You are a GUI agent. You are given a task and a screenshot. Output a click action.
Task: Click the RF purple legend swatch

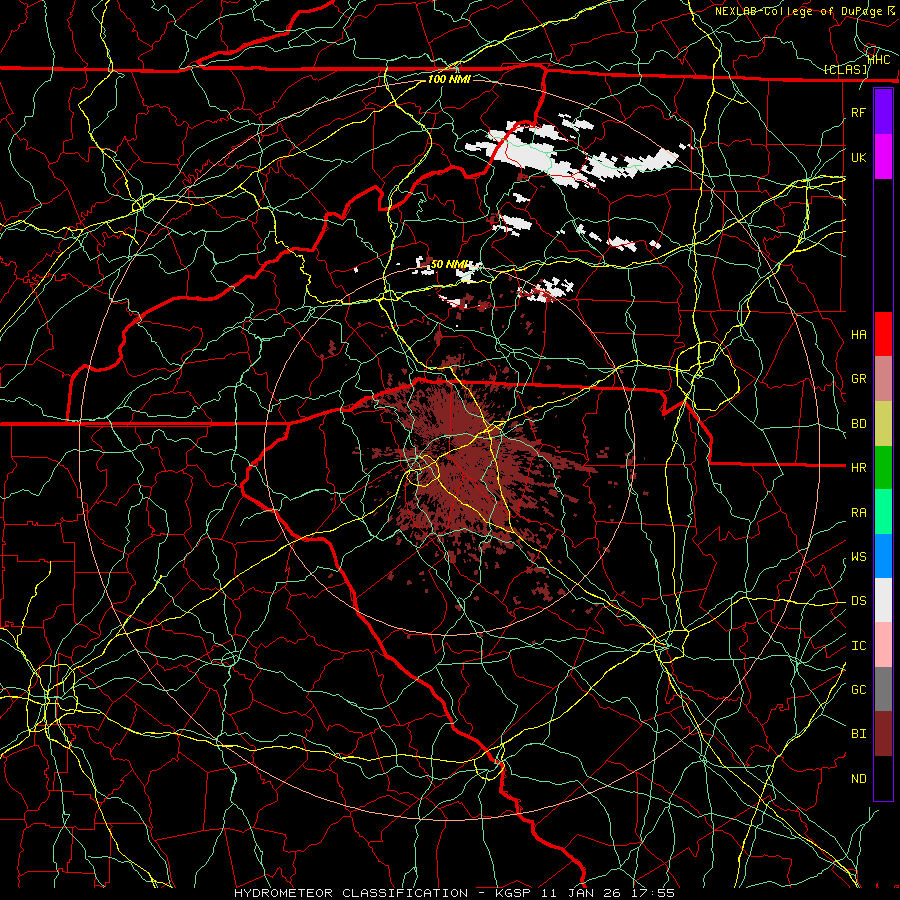(x=883, y=112)
